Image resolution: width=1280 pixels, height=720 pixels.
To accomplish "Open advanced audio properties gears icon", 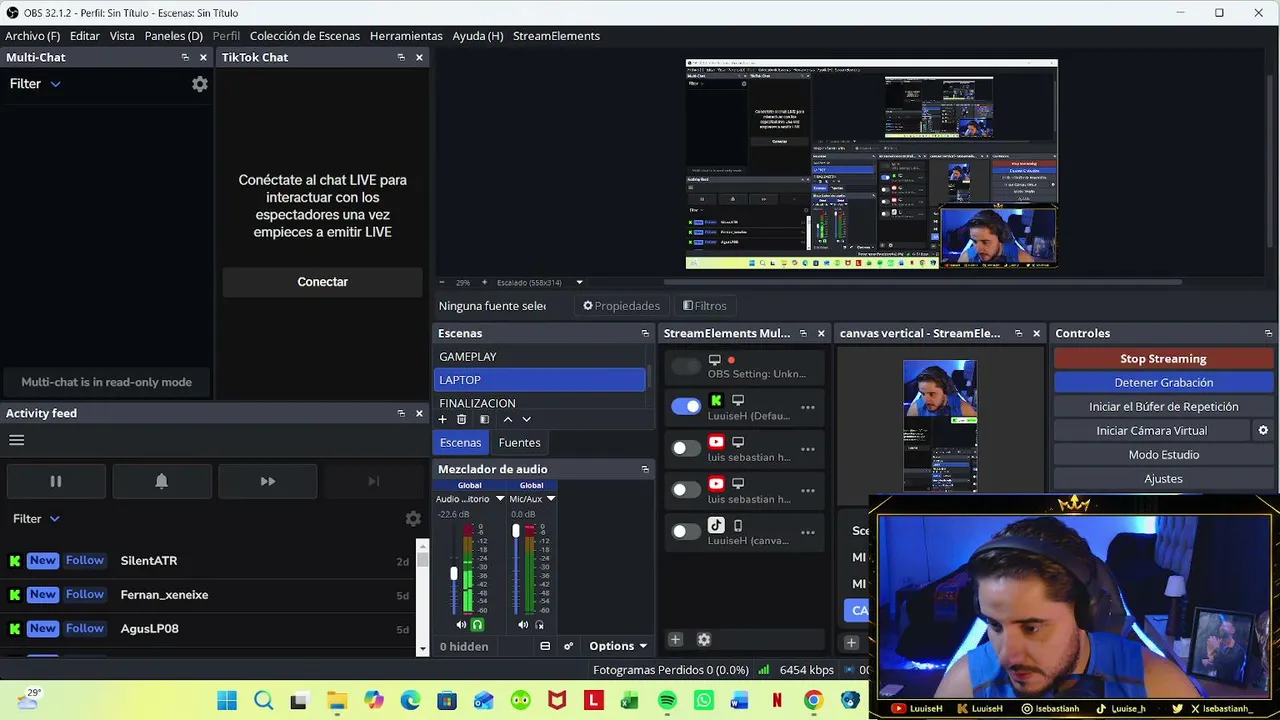I will pos(568,646).
